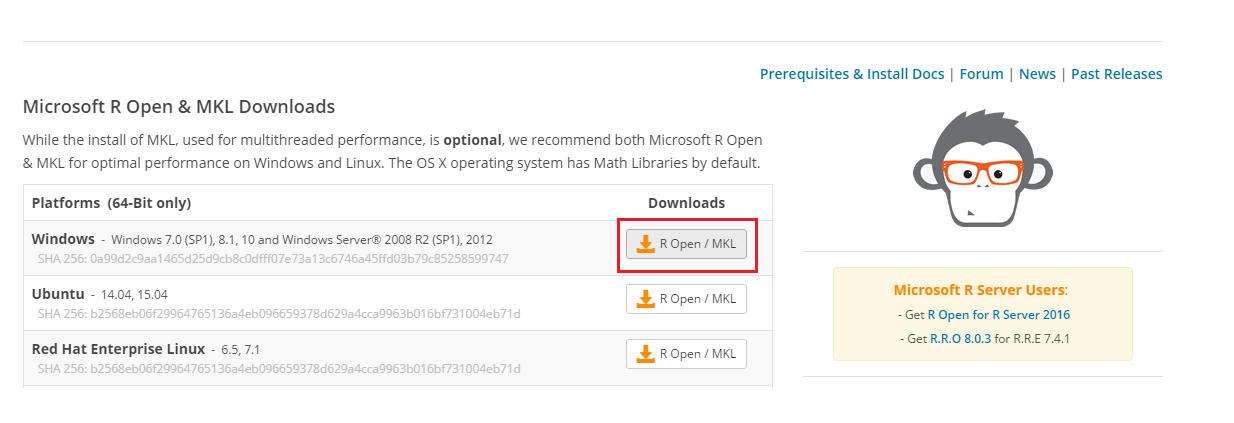Go to the Forum link
The width and height of the screenshot is (1234, 423).
pyautogui.click(x=981, y=74)
